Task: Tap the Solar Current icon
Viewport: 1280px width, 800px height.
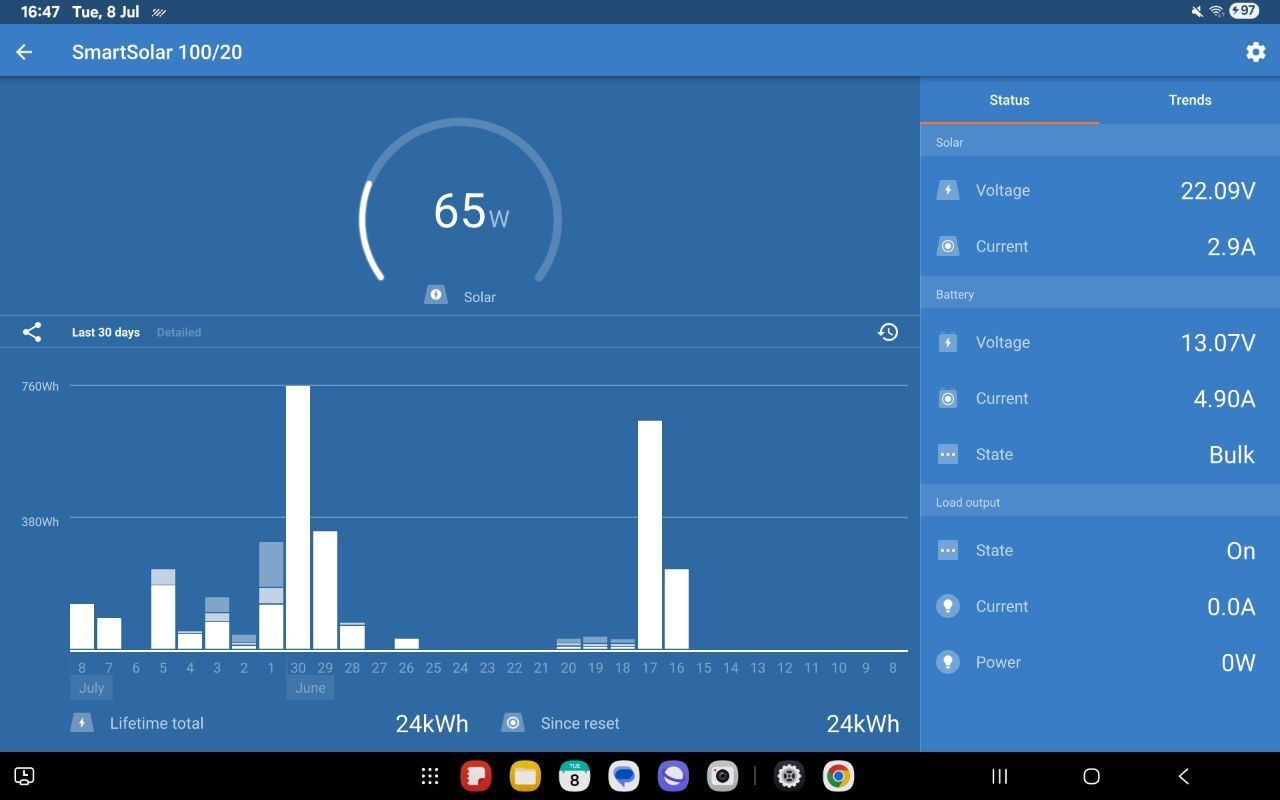Action: click(x=948, y=246)
